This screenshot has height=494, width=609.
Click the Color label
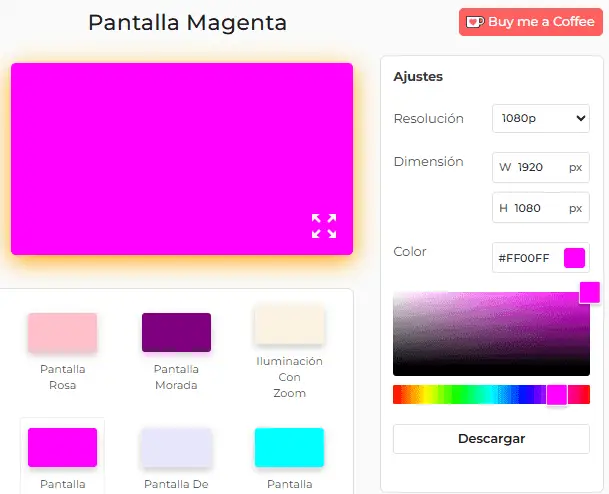(410, 251)
